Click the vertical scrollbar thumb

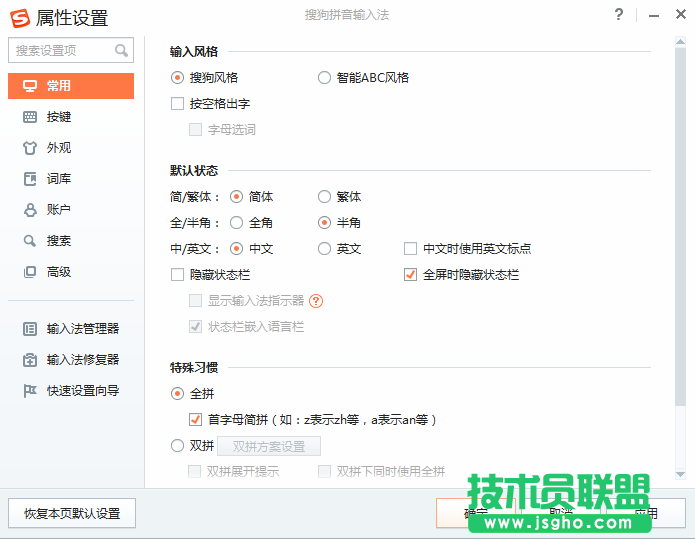pyautogui.click(x=680, y=226)
